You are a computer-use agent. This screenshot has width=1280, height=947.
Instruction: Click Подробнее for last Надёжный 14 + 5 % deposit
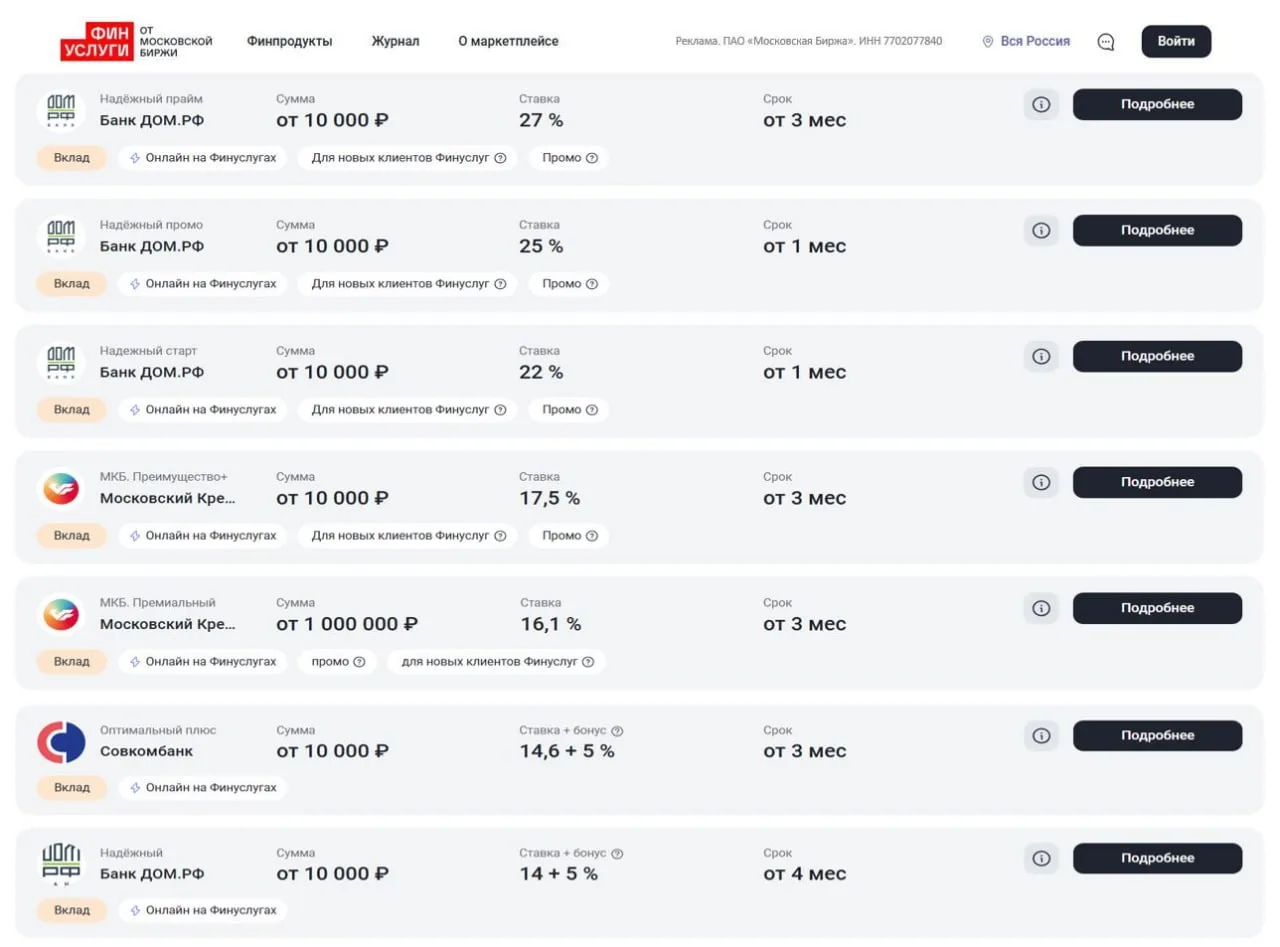coord(1157,858)
